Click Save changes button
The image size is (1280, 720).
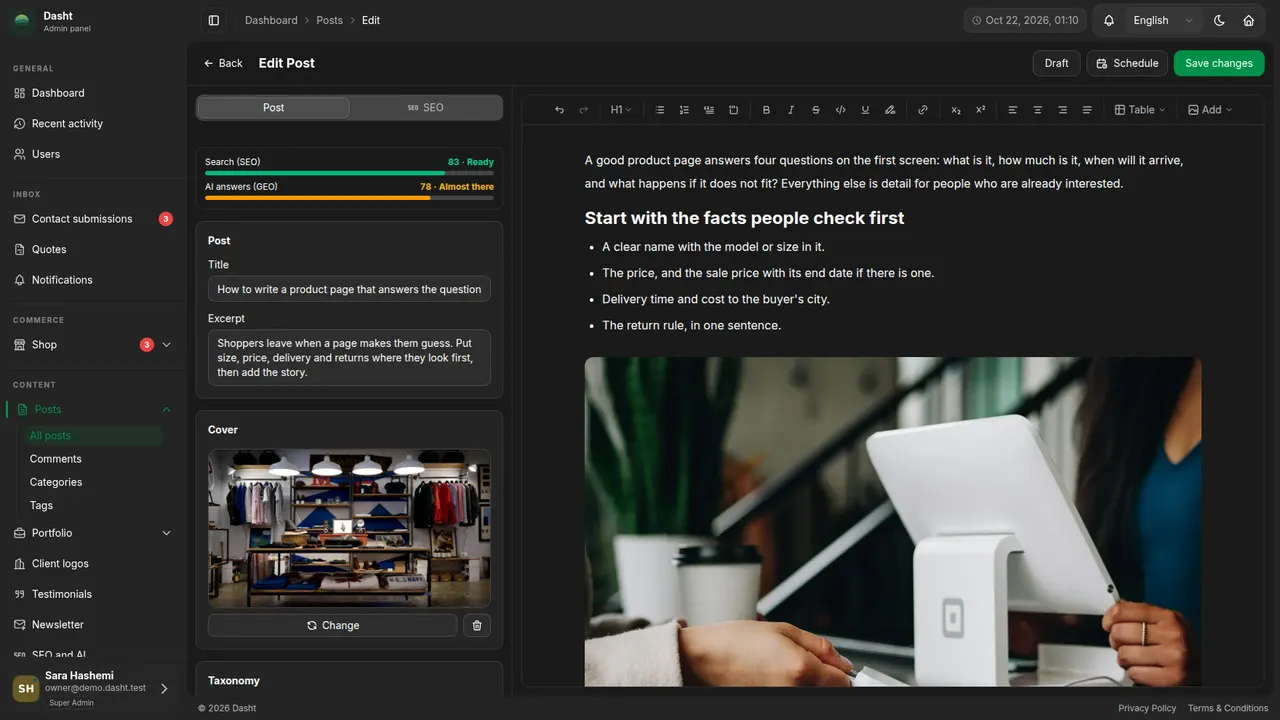click(x=1219, y=63)
